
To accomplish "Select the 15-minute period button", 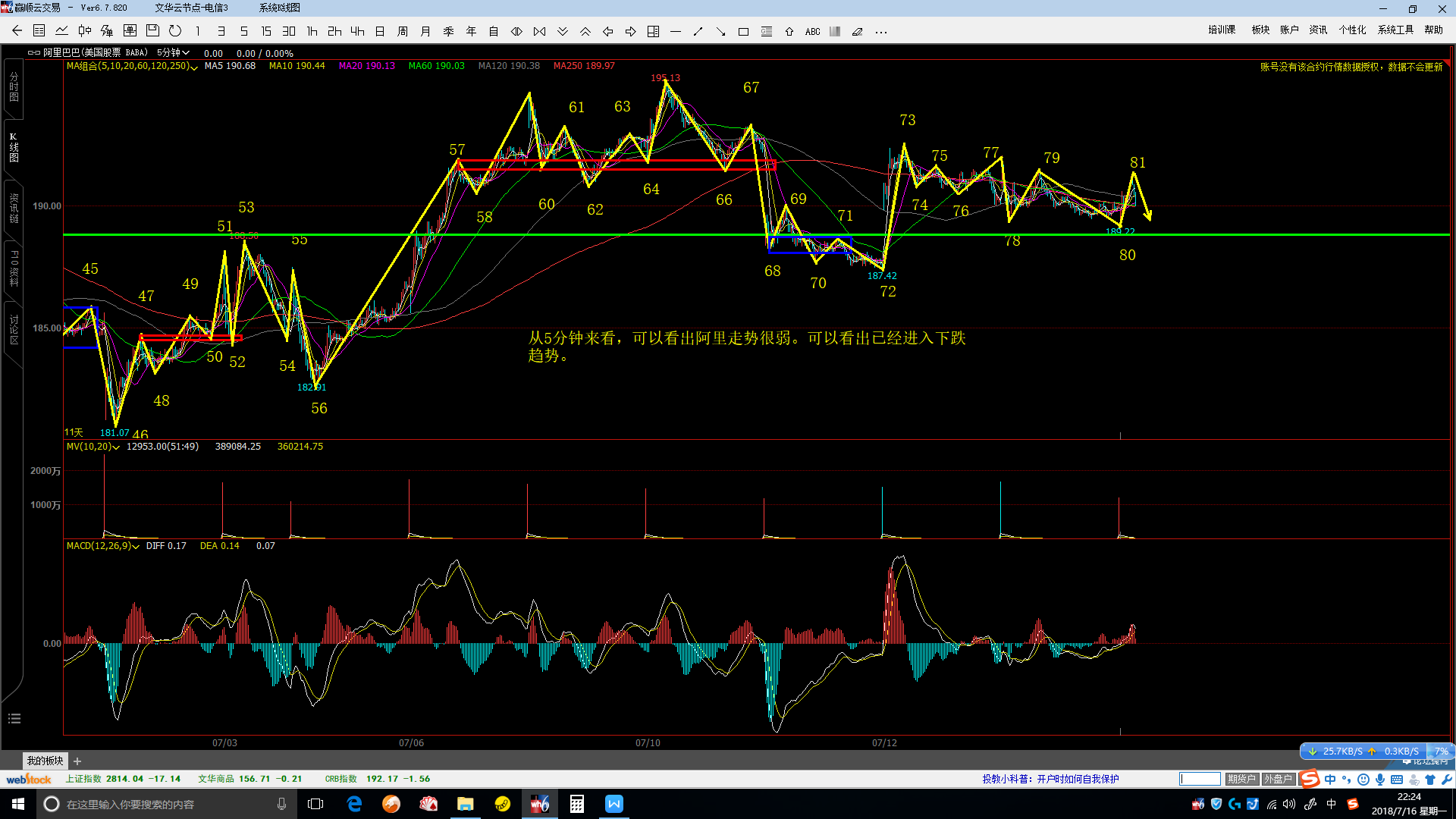I will [x=266, y=31].
